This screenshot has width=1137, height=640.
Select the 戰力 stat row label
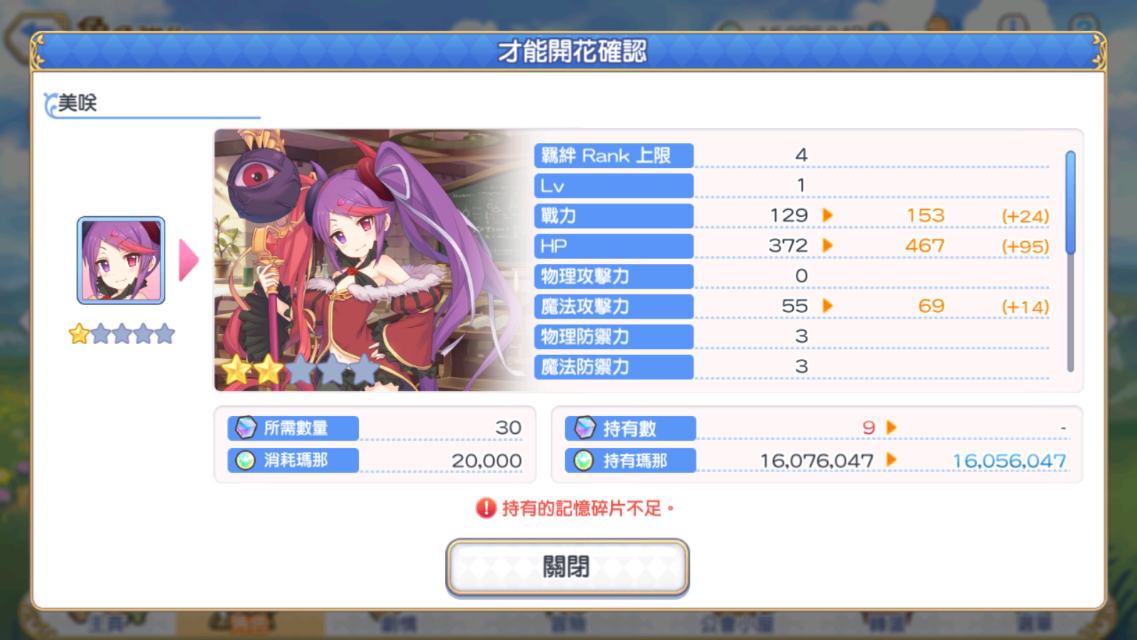click(x=613, y=216)
